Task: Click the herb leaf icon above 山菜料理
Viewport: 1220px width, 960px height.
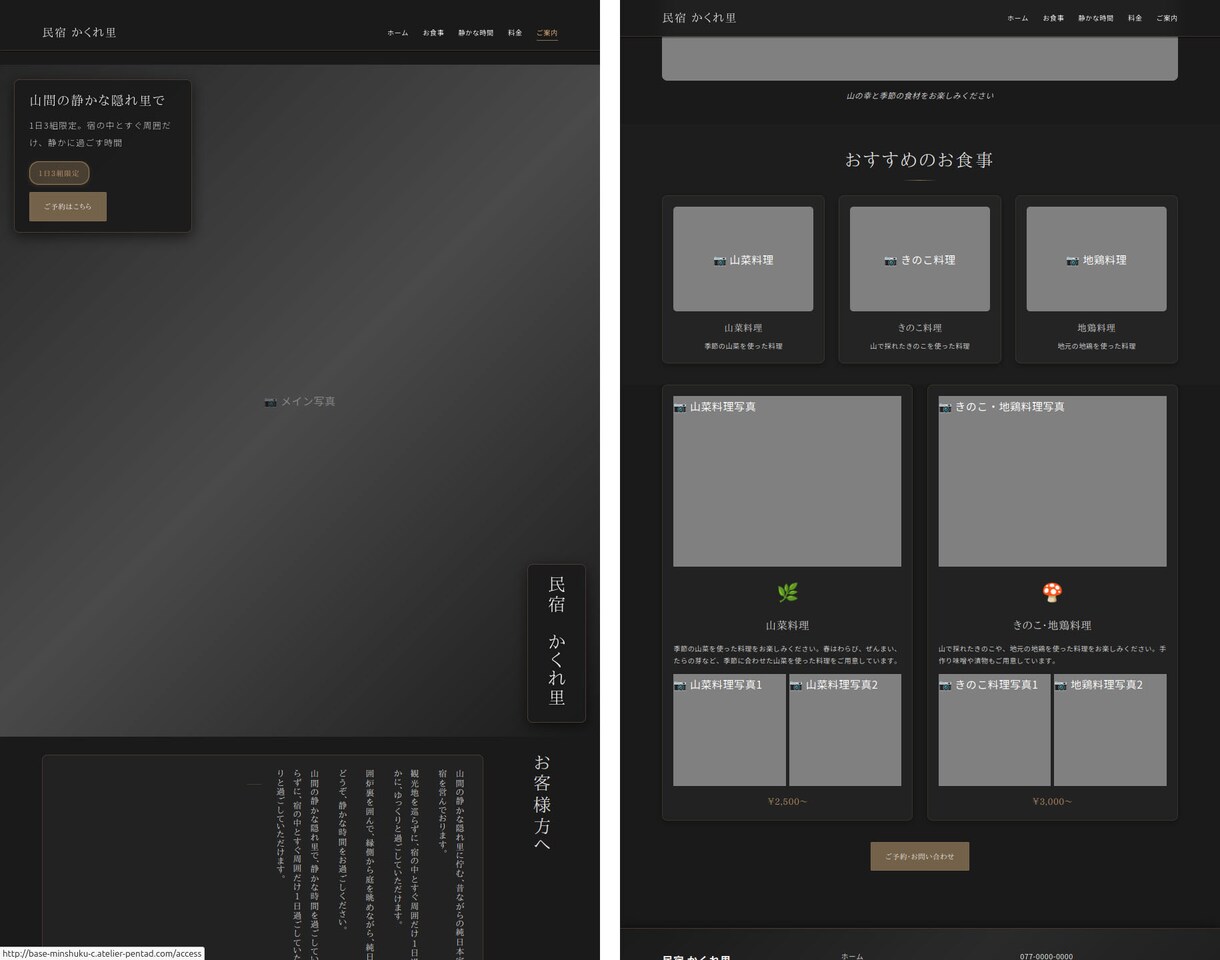Action: tap(787, 593)
